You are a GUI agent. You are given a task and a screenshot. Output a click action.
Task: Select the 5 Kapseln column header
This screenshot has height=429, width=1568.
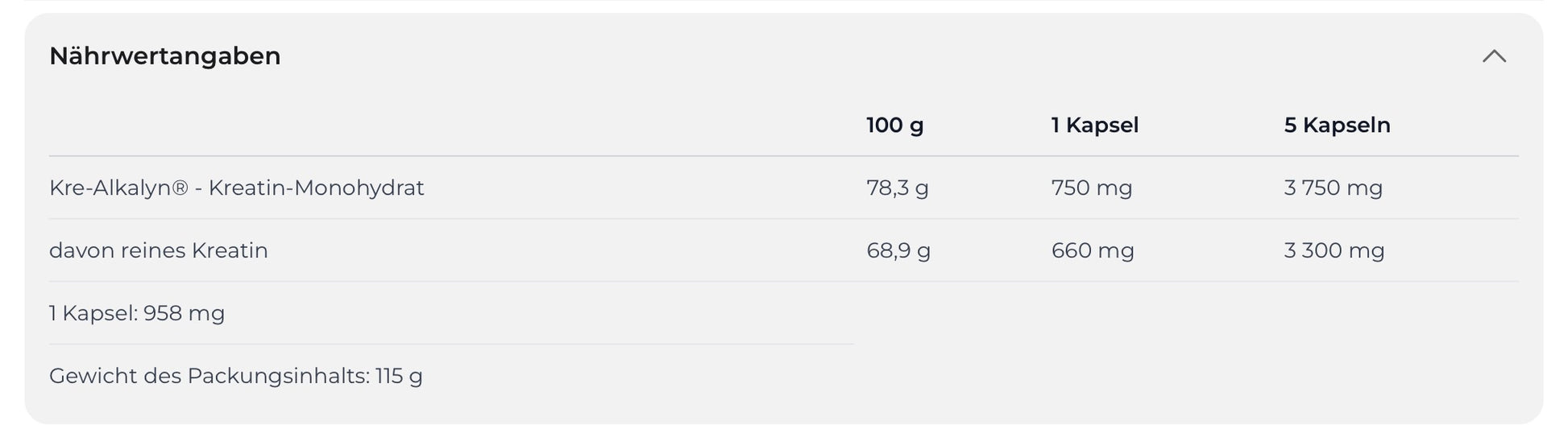(1337, 126)
